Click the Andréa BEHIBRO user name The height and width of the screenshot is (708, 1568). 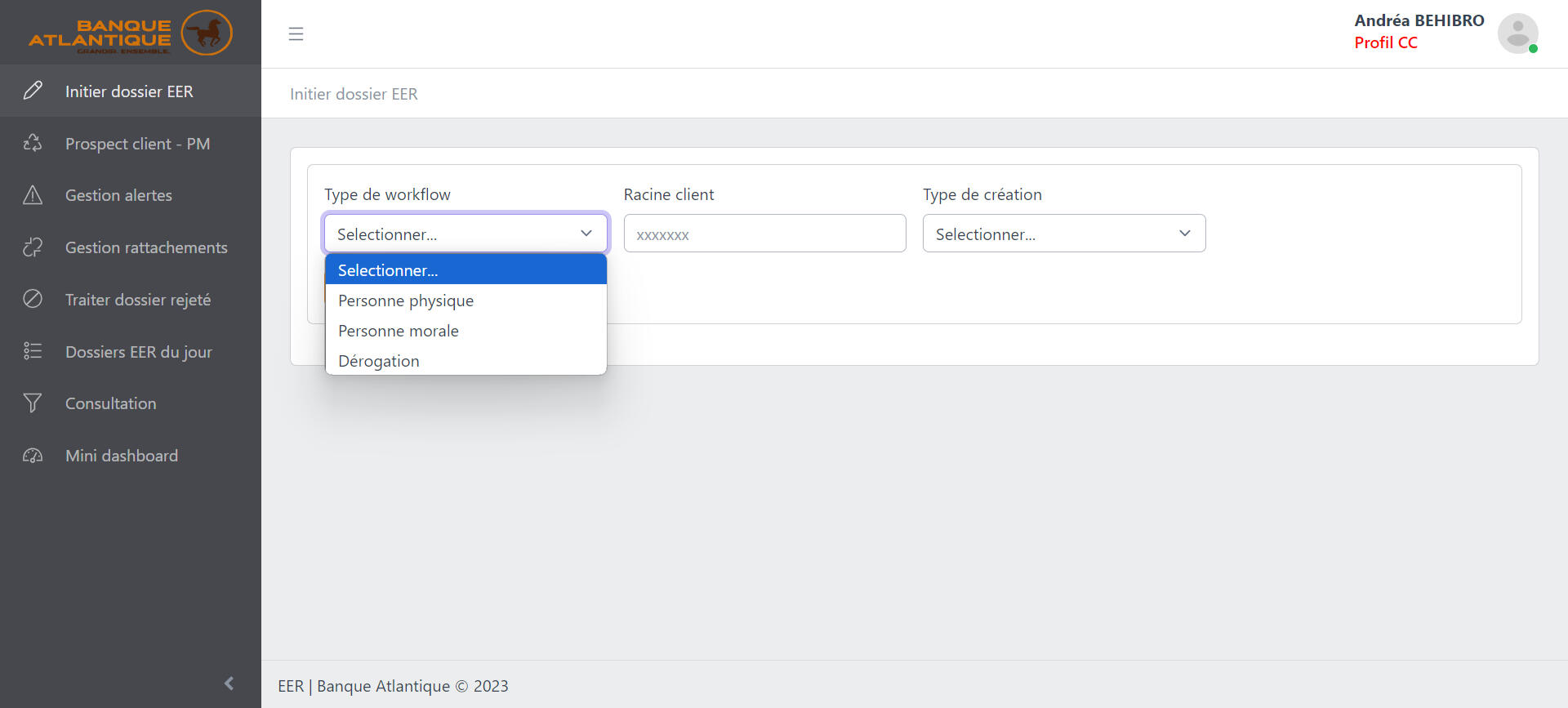point(1419,20)
